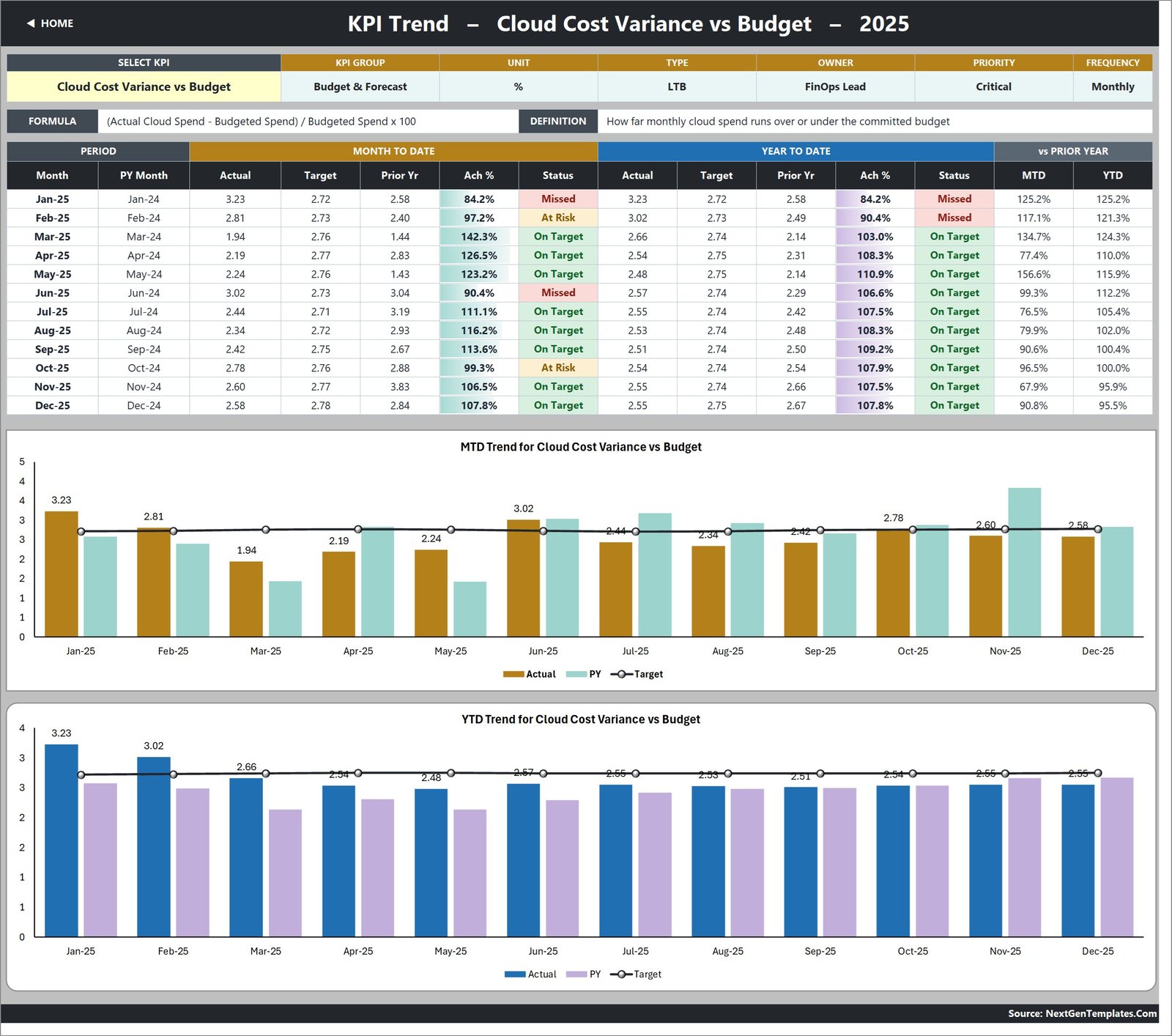Click the definition description cell
The height and width of the screenshot is (1036, 1172).
point(875,122)
